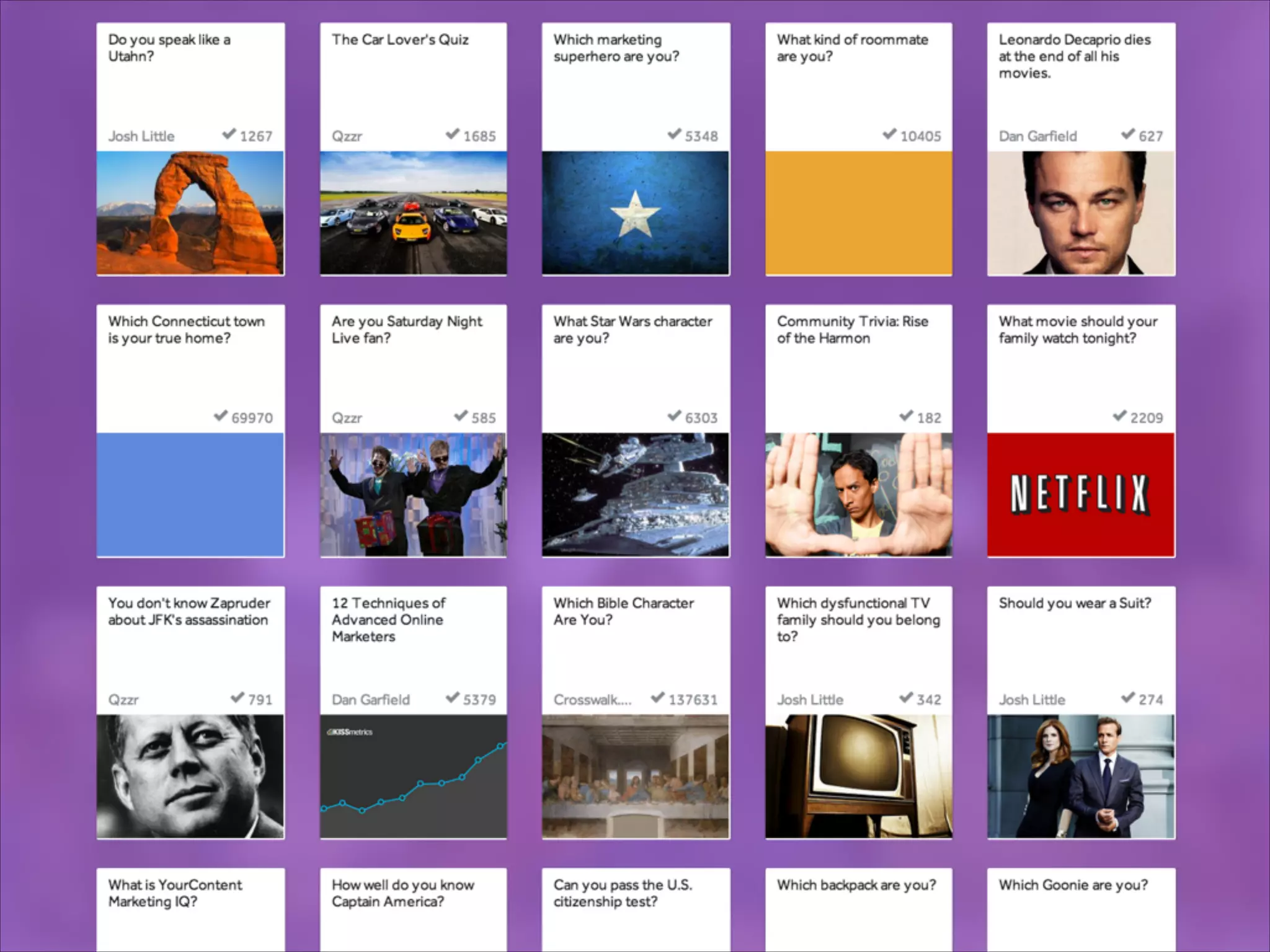Click Crosswalk author on Bible Character card

pos(592,700)
